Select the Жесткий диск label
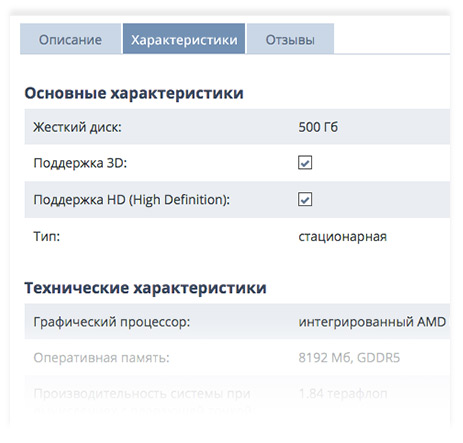 click(x=77, y=127)
